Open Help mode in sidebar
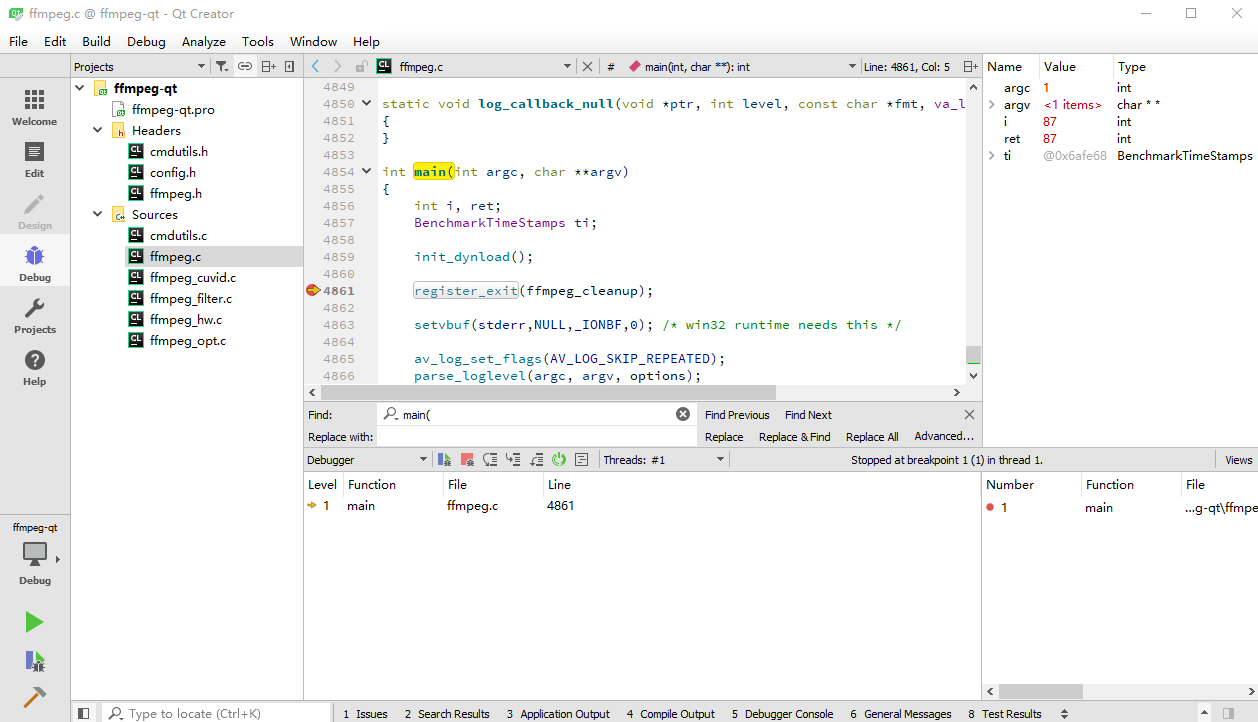The height and width of the screenshot is (722, 1258). point(35,368)
